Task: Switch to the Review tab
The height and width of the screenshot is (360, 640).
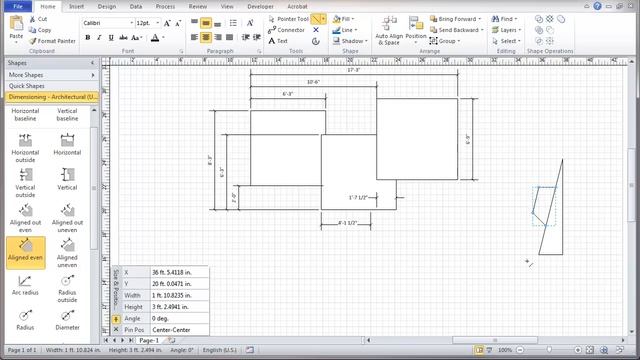Action: (x=198, y=7)
